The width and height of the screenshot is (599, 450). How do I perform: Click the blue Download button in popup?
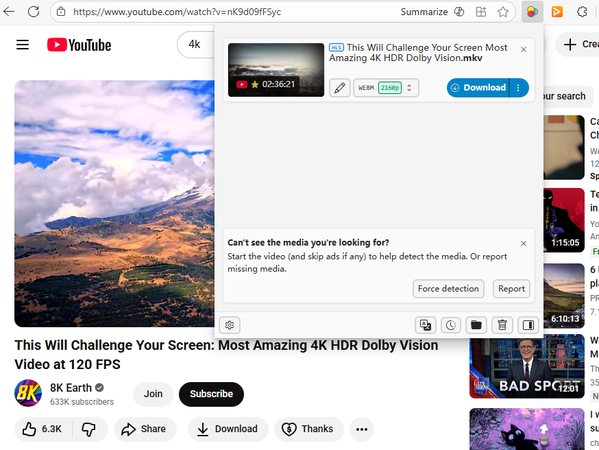click(478, 88)
